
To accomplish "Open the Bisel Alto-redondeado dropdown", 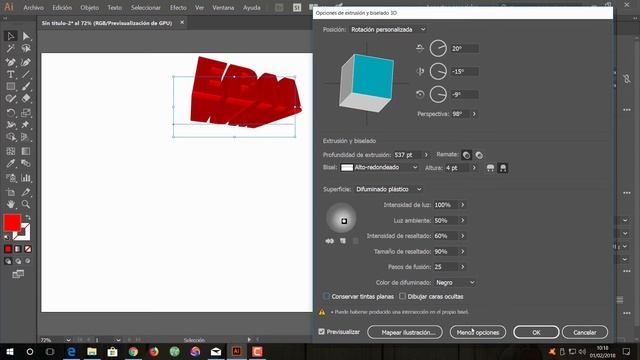I will [x=379, y=167].
